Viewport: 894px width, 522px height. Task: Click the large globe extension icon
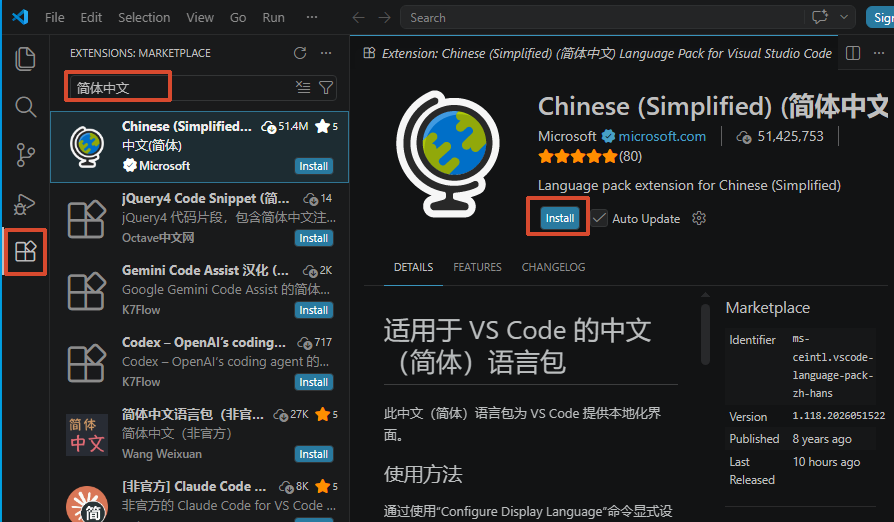449,153
